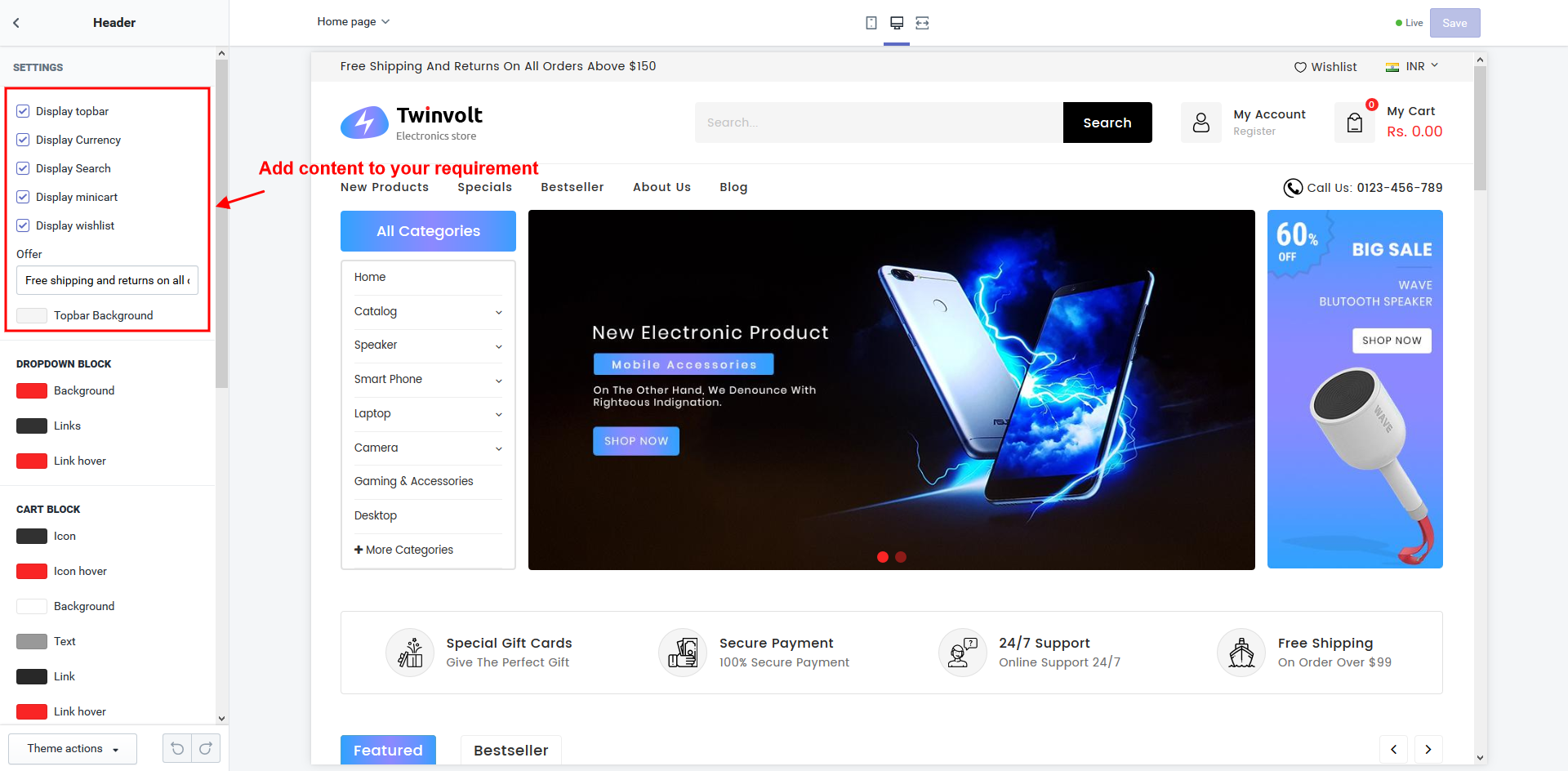Click the back arrow beside Header
This screenshot has height=771, width=1568.
[x=16, y=23]
